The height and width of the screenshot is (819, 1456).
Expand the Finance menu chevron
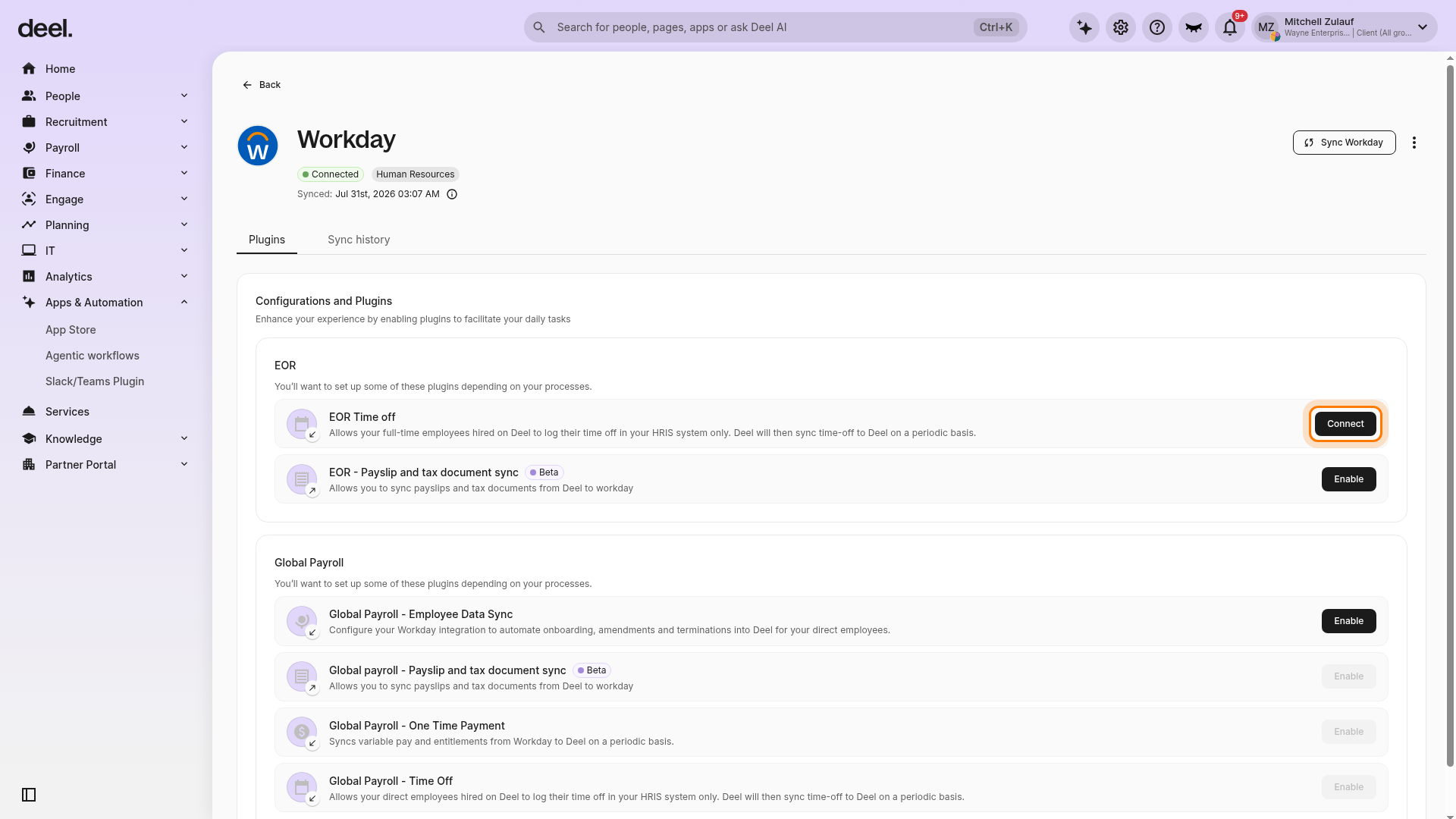point(184,174)
